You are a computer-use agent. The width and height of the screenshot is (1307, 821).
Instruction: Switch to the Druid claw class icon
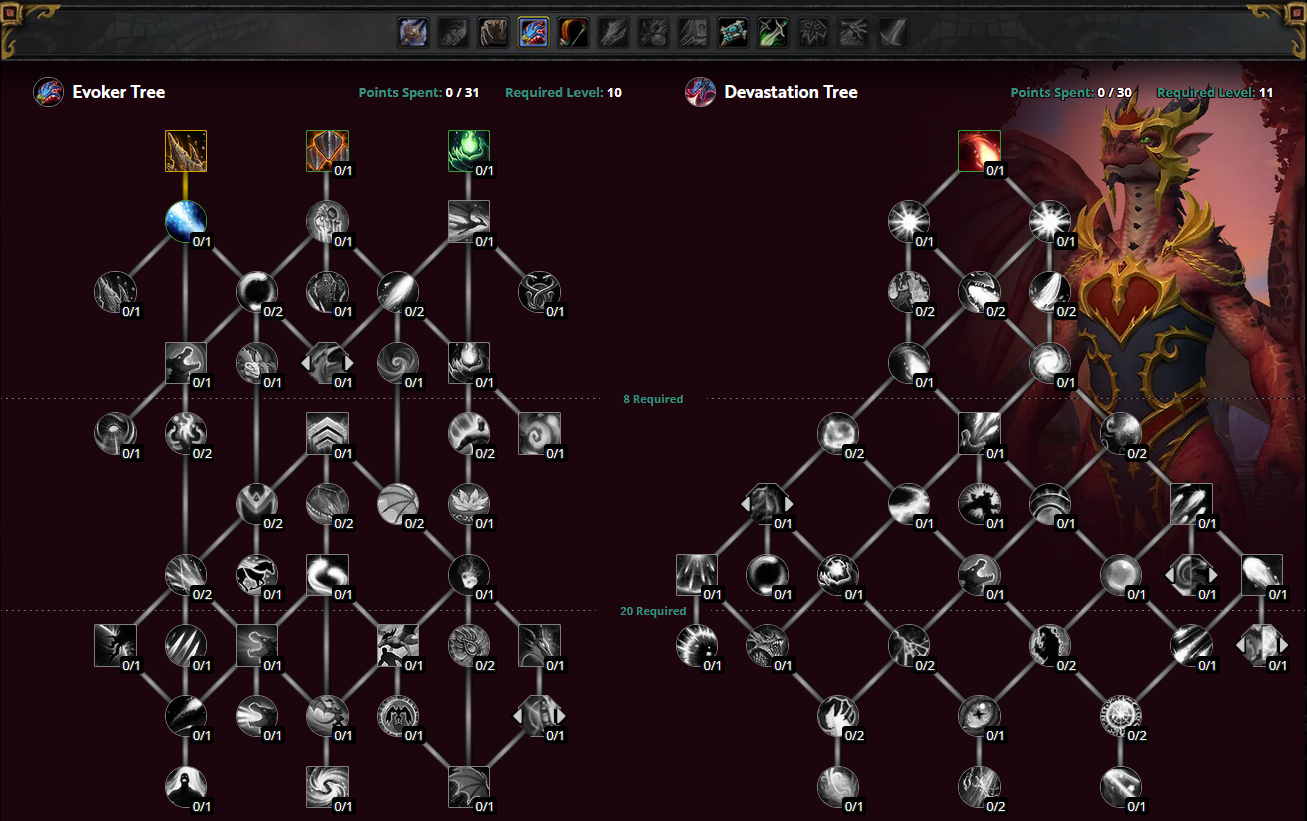493,33
